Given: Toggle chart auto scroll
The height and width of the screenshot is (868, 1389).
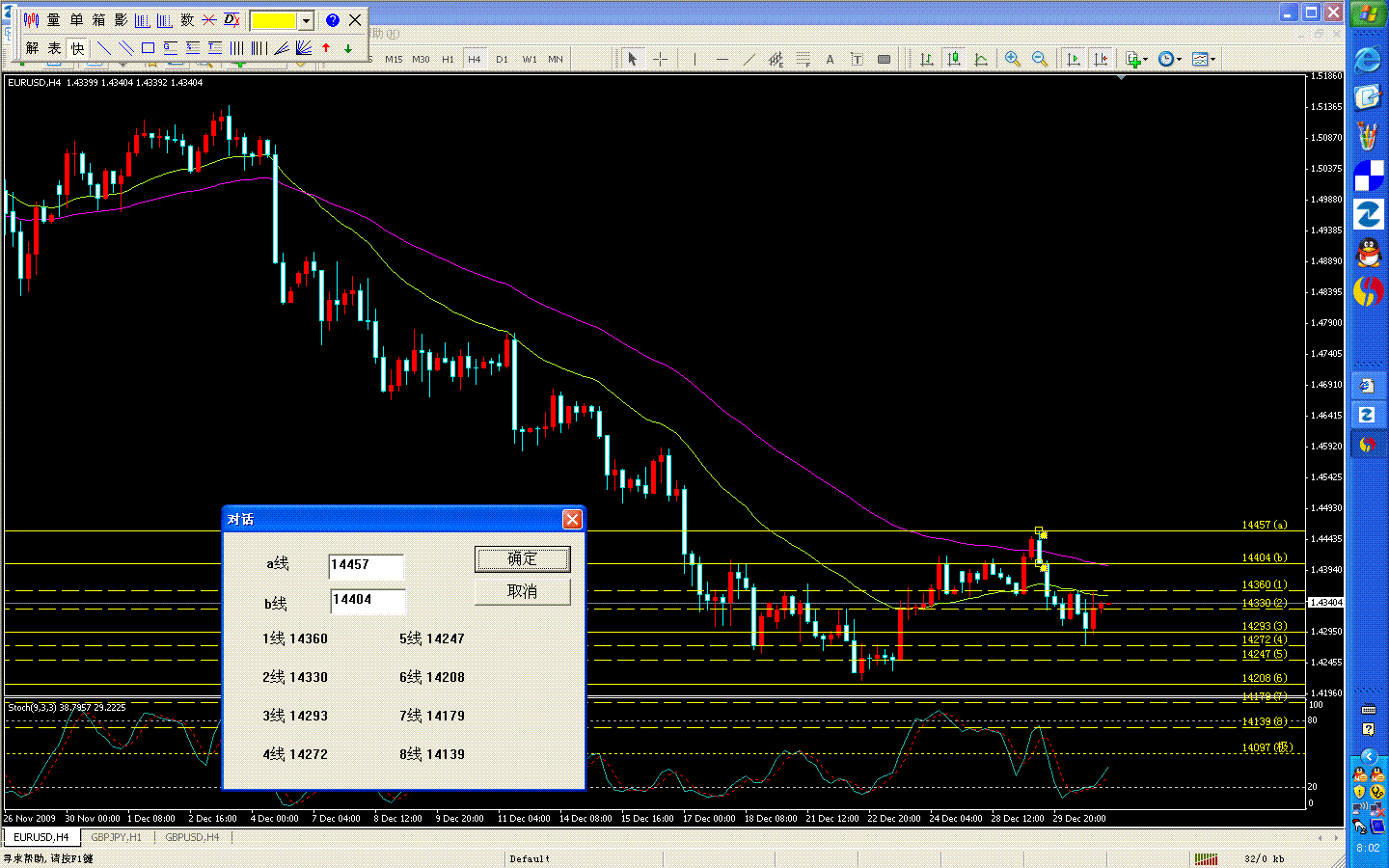Looking at the screenshot, I should point(1073,59).
